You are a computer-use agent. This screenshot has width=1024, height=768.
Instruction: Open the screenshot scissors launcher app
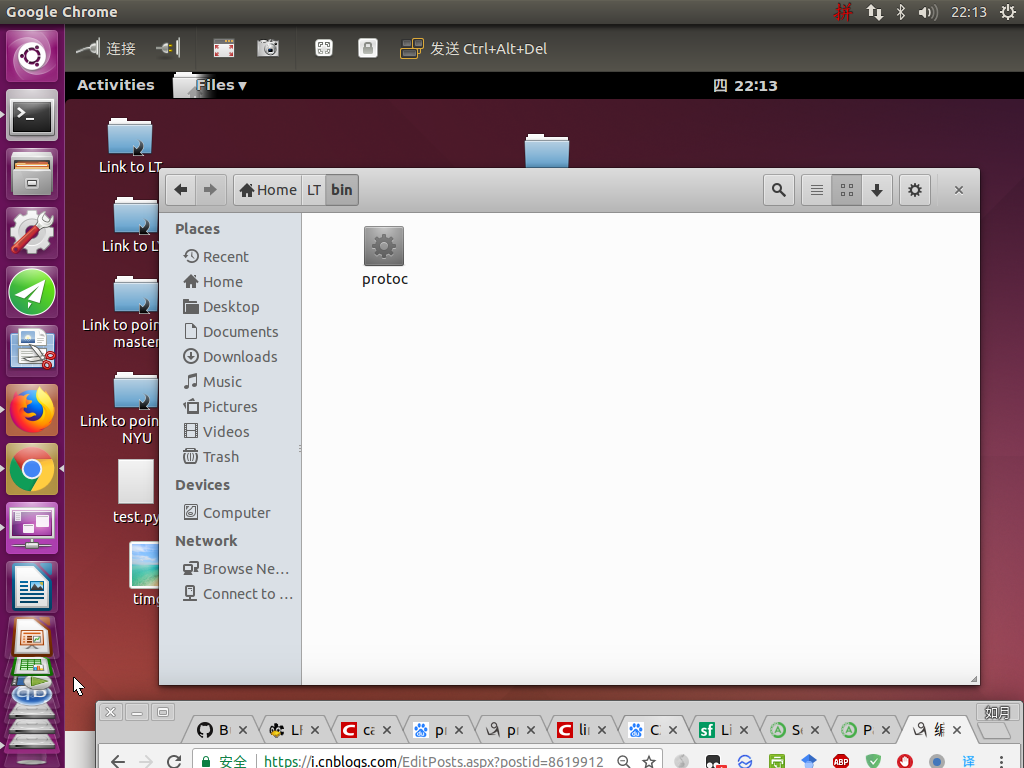31,351
